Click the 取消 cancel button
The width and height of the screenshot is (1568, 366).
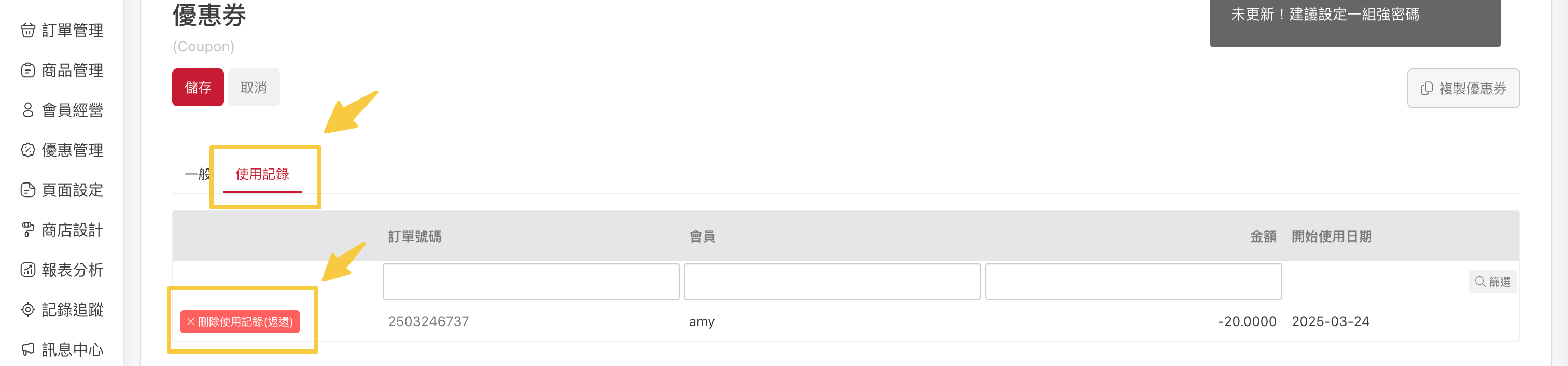(254, 87)
